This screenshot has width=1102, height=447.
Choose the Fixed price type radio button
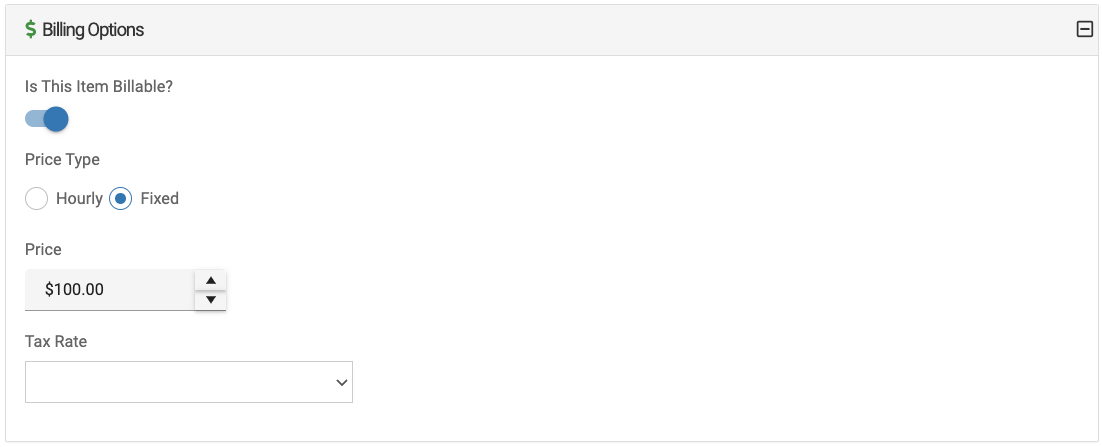(x=121, y=198)
